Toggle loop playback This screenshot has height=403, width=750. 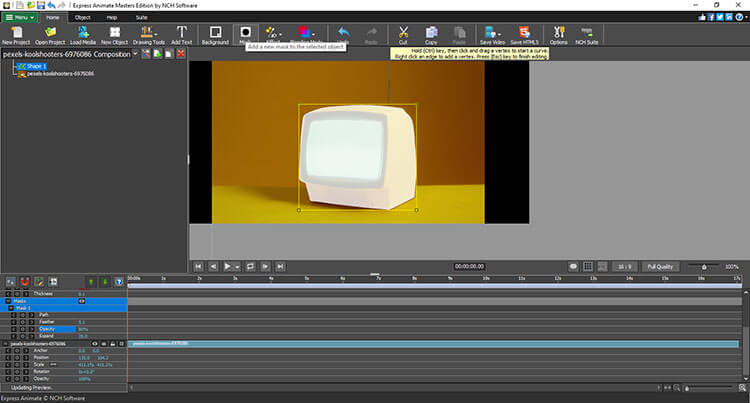(250, 267)
